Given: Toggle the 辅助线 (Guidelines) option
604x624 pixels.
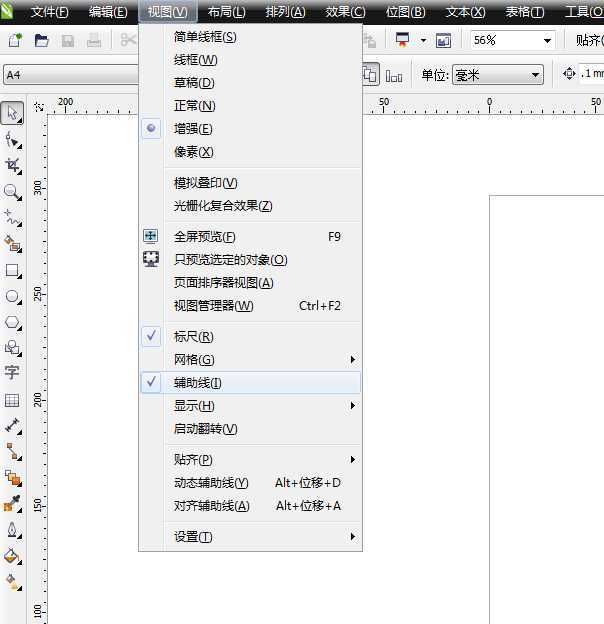Looking at the screenshot, I should pos(198,383).
